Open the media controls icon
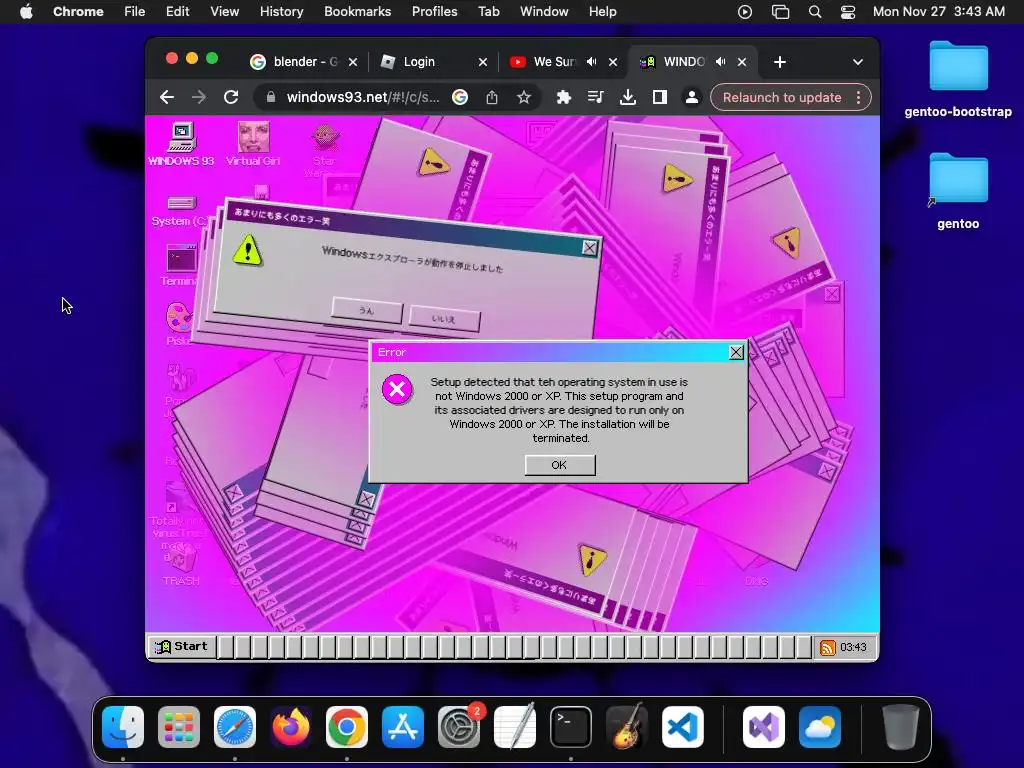1024x768 pixels. [596, 97]
